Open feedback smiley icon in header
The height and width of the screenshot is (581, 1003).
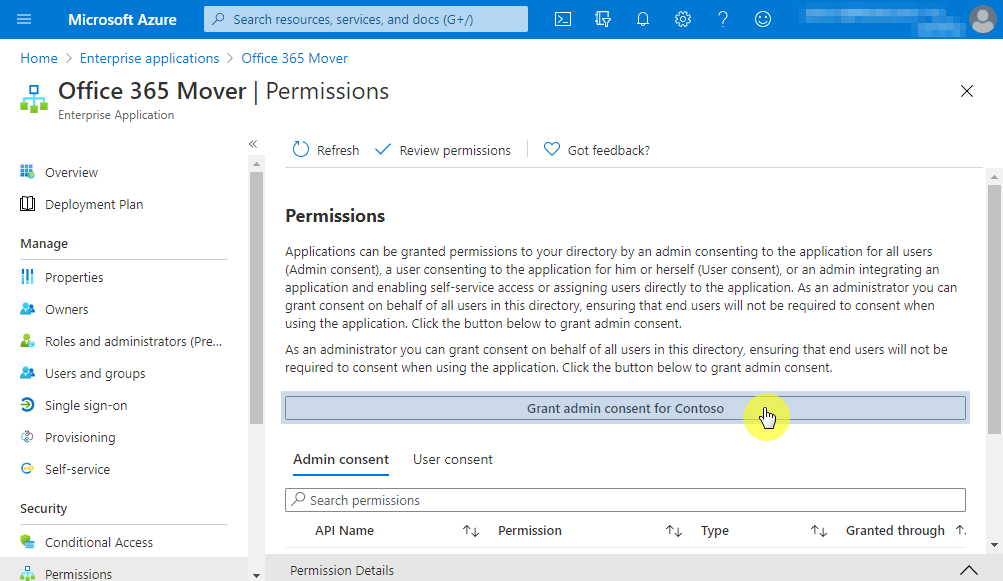click(762, 19)
